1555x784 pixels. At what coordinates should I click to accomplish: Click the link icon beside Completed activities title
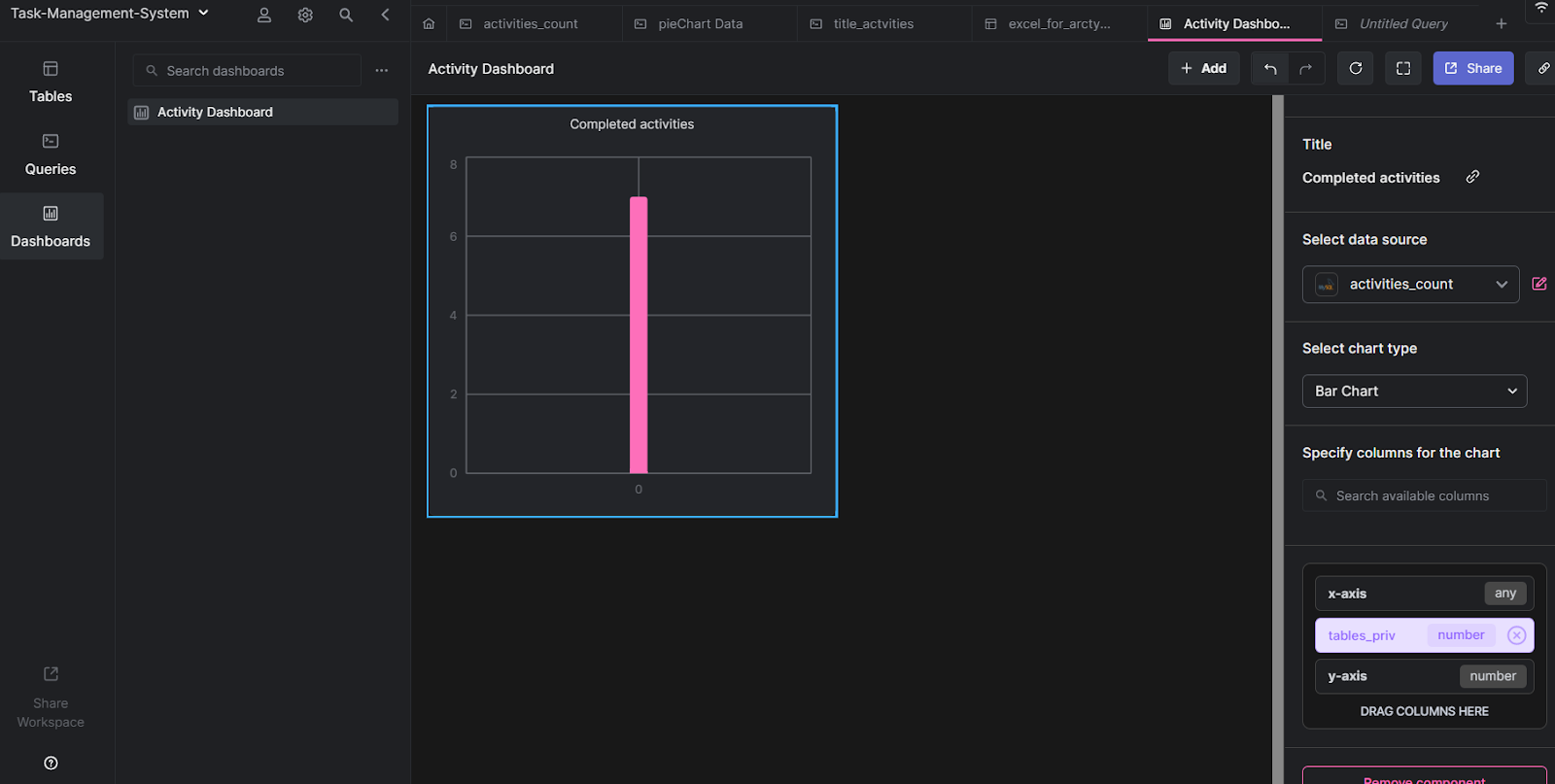(1473, 177)
